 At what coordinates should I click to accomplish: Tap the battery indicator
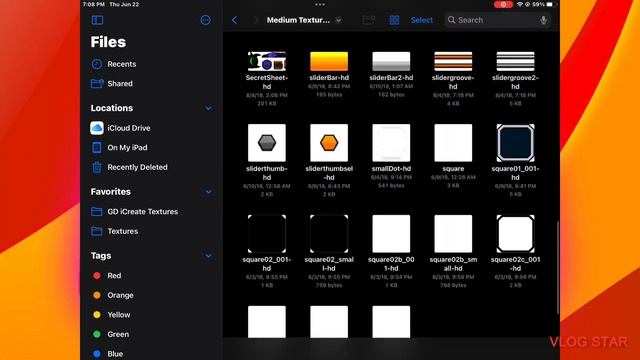click(x=550, y=4)
